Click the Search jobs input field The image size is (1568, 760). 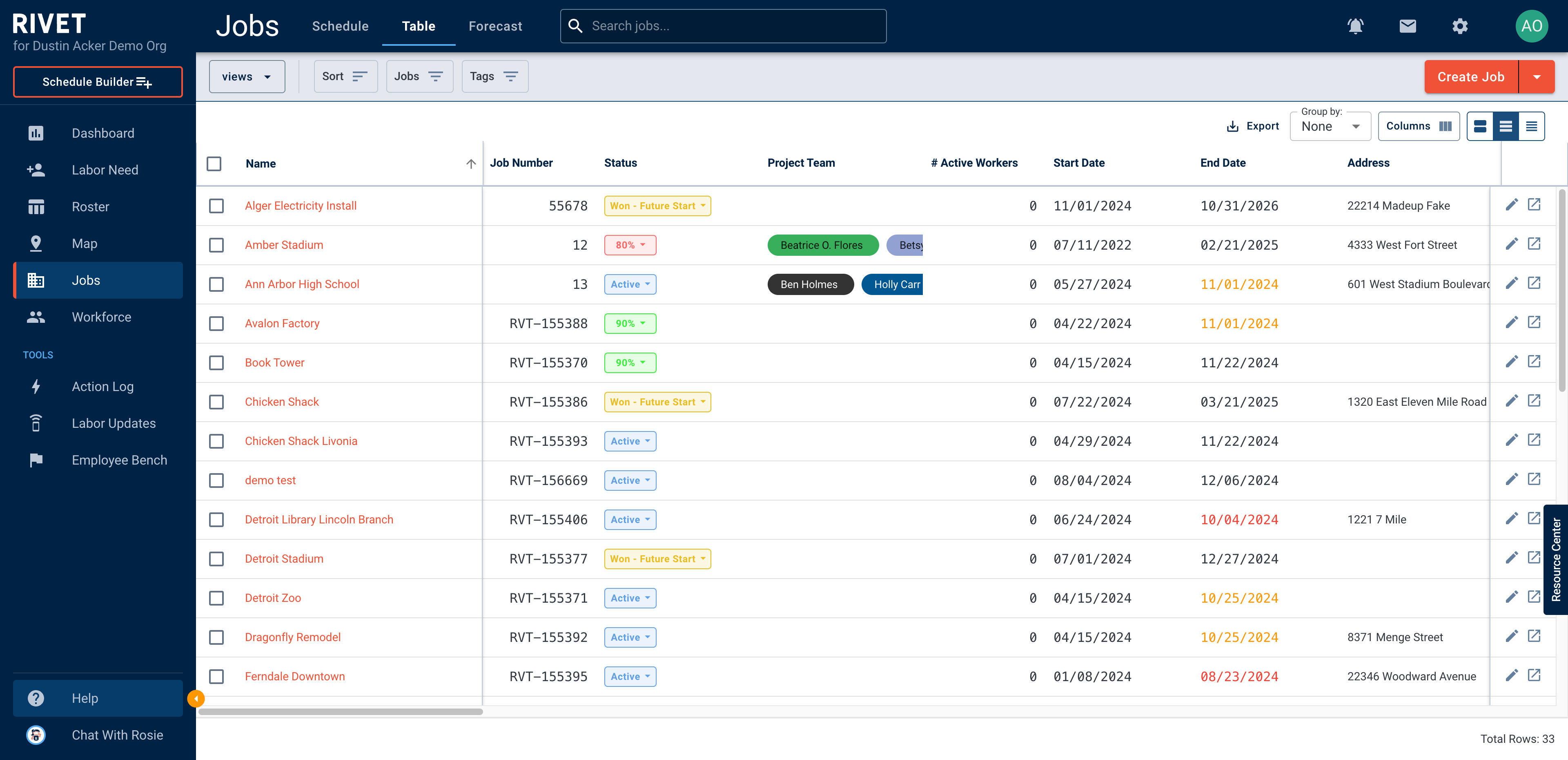[723, 26]
